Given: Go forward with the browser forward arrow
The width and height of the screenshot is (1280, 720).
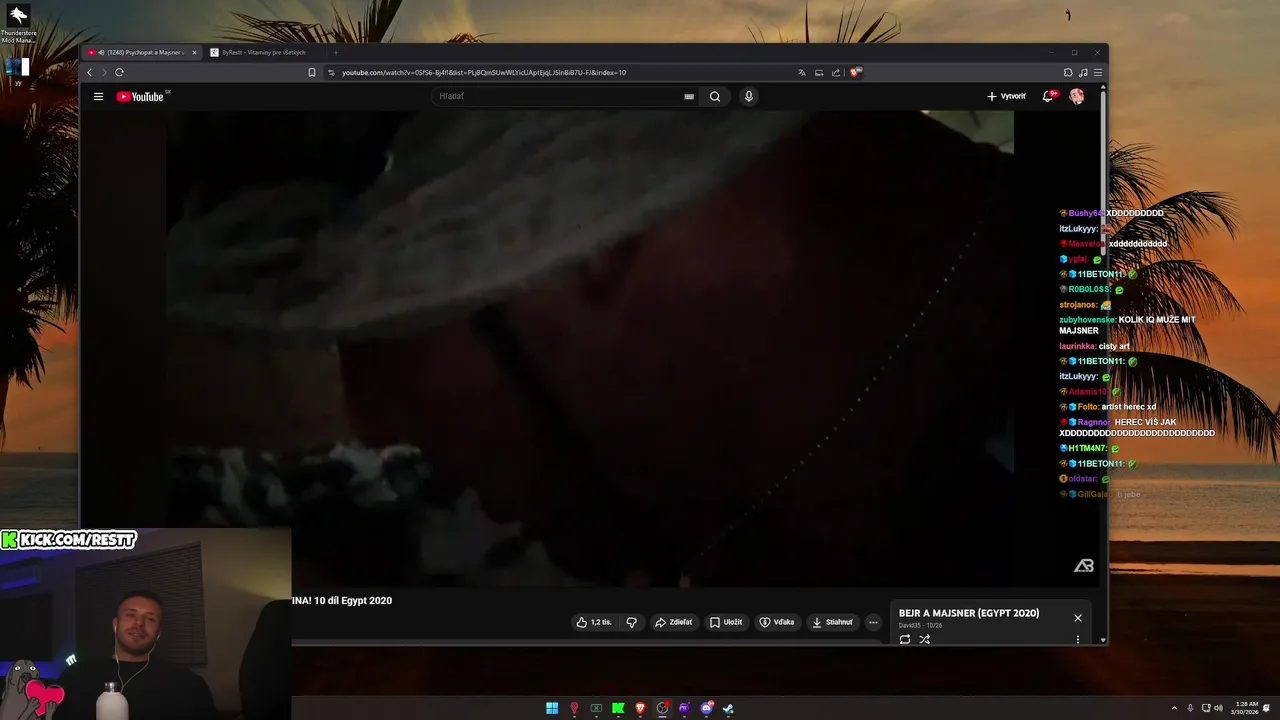Looking at the screenshot, I should [103, 72].
